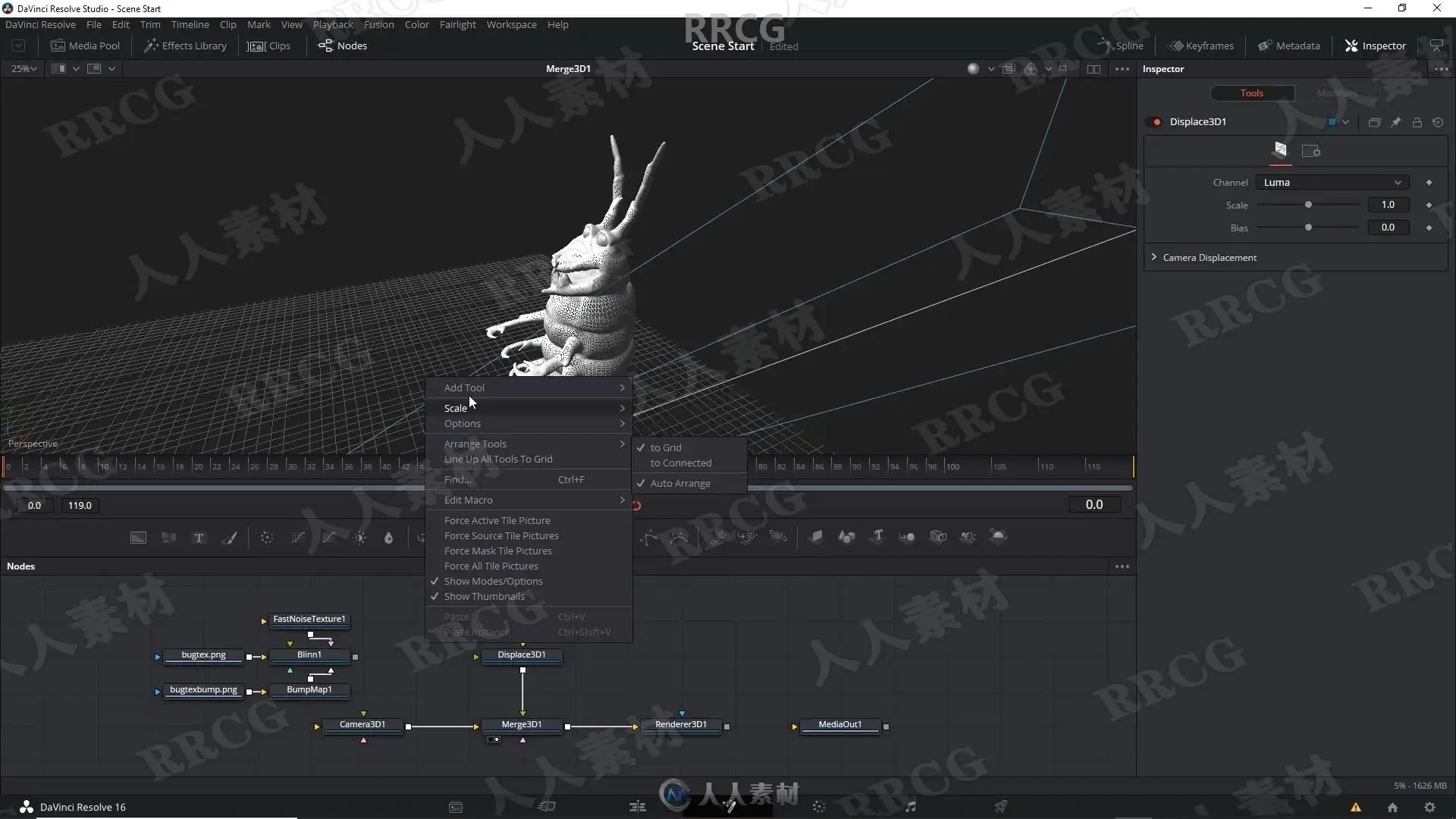The image size is (1456, 819).
Task: Select the Paint brush tool
Action: coord(229,538)
